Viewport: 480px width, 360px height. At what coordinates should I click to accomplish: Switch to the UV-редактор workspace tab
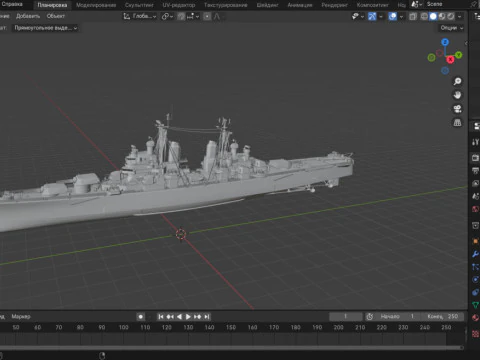tap(179, 5)
